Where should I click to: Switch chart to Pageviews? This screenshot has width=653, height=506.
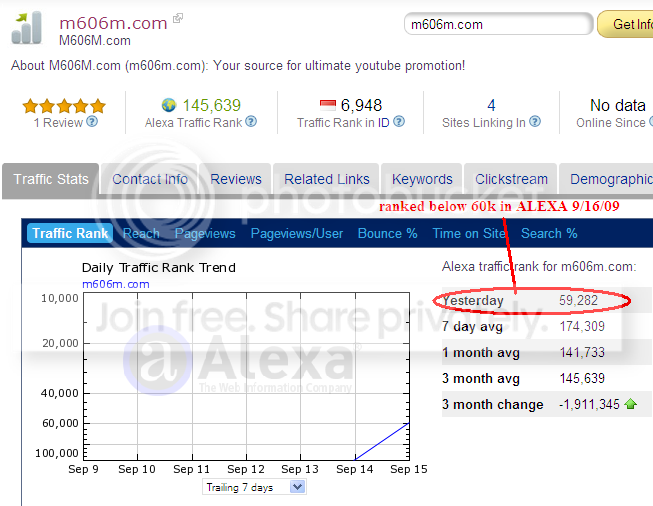pyautogui.click(x=205, y=233)
